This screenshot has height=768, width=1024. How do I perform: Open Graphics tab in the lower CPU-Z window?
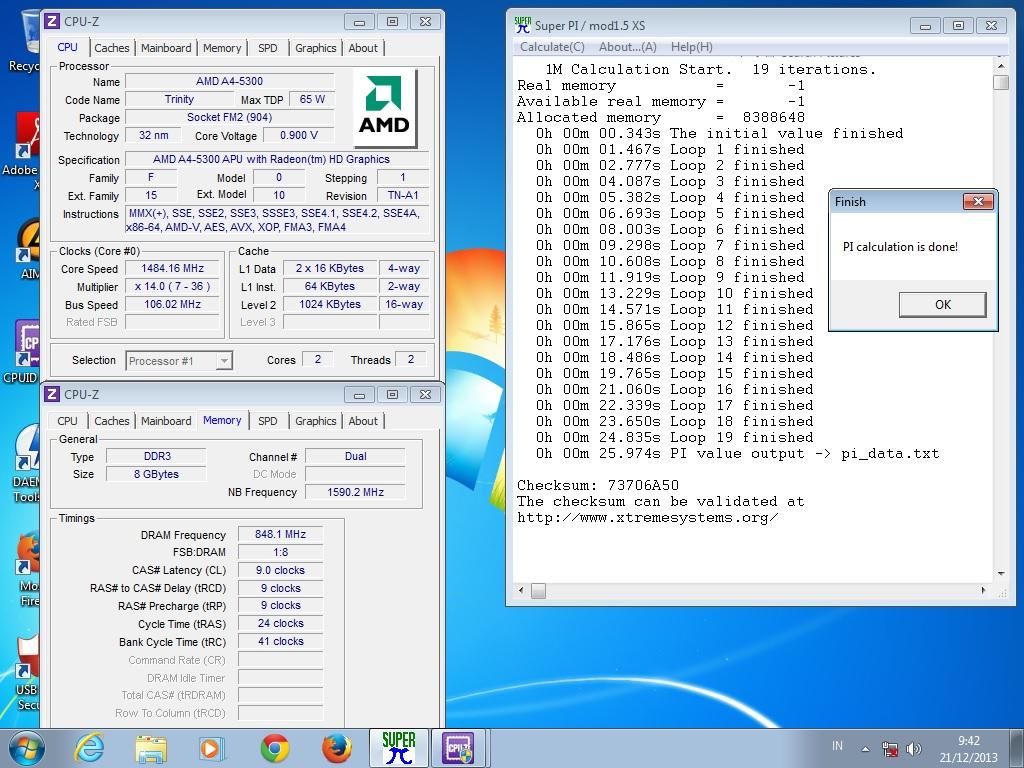click(315, 421)
